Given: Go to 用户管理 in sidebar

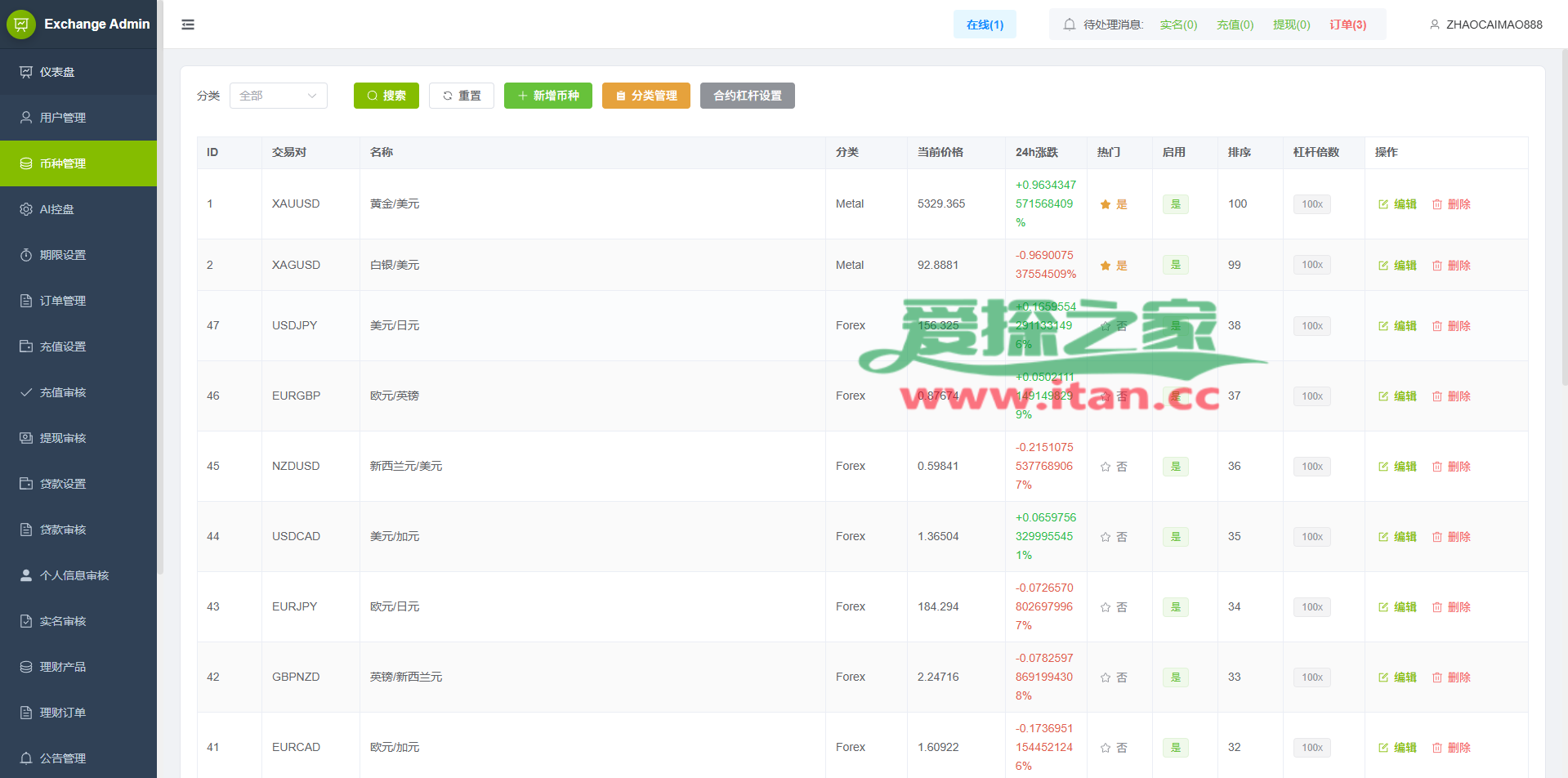Looking at the screenshot, I should click(63, 118).
